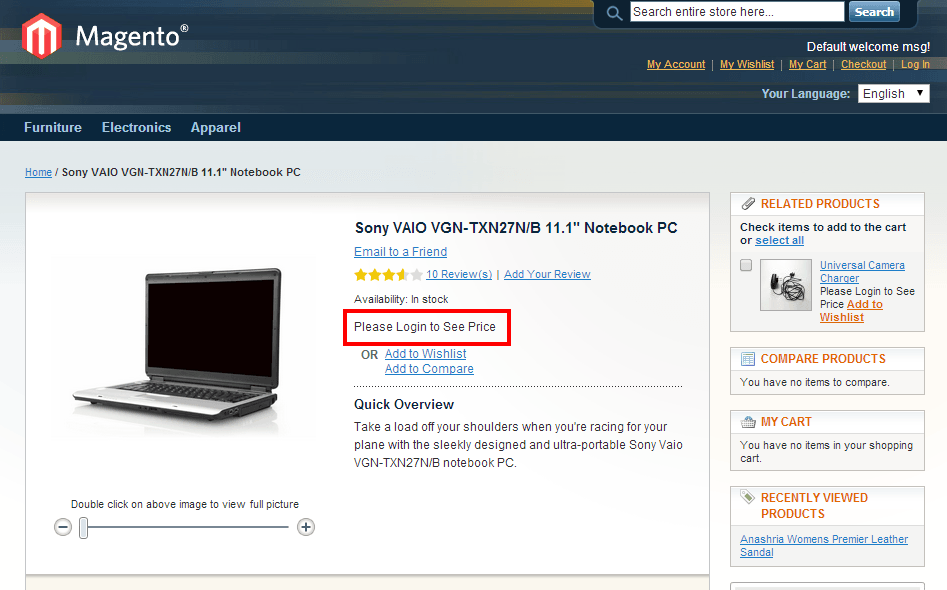Go to Checkout

[x=864, y=64]
